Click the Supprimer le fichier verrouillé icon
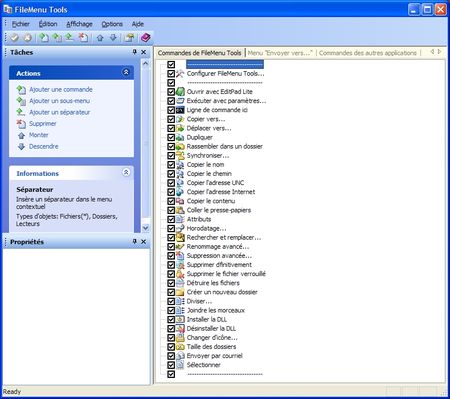 pyautogui.click(x=180, y=274)
